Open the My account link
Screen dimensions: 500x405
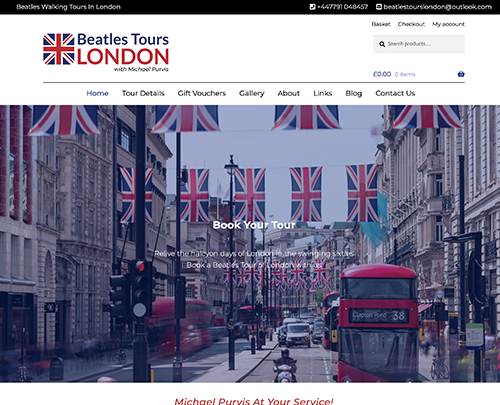point(448,24)
